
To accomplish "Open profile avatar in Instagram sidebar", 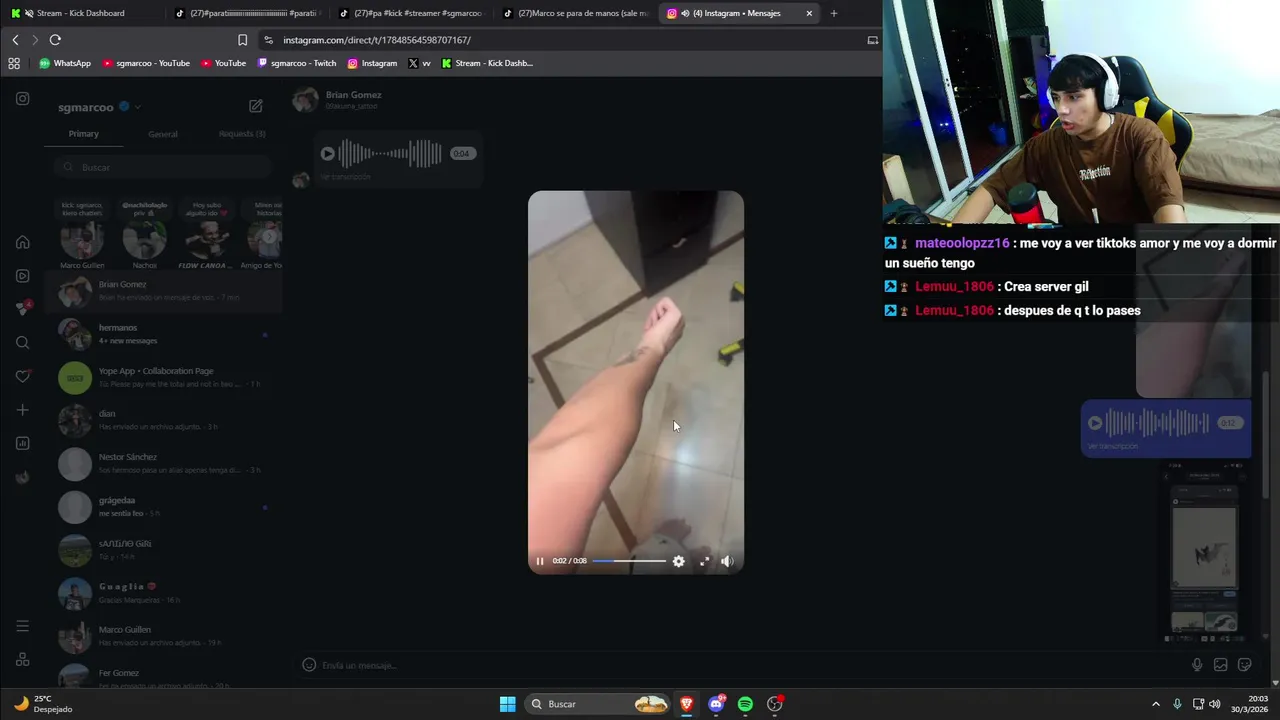I will 22,477.
